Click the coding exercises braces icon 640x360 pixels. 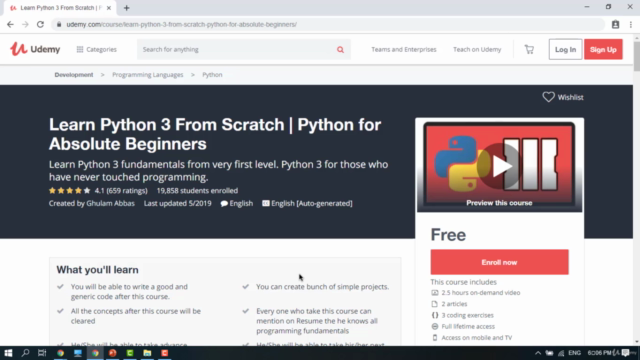click(x=435, y=315)
